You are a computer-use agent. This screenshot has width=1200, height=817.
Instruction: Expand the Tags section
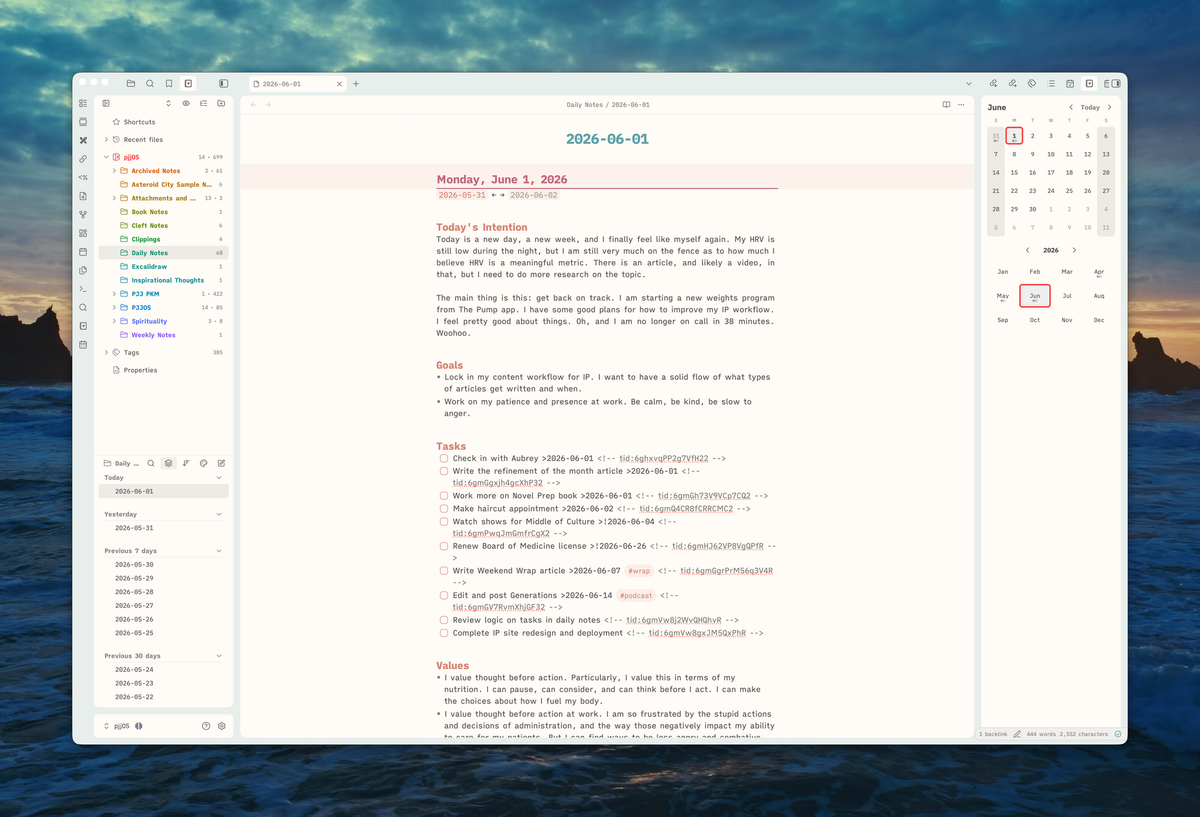(x=106, y=352)
